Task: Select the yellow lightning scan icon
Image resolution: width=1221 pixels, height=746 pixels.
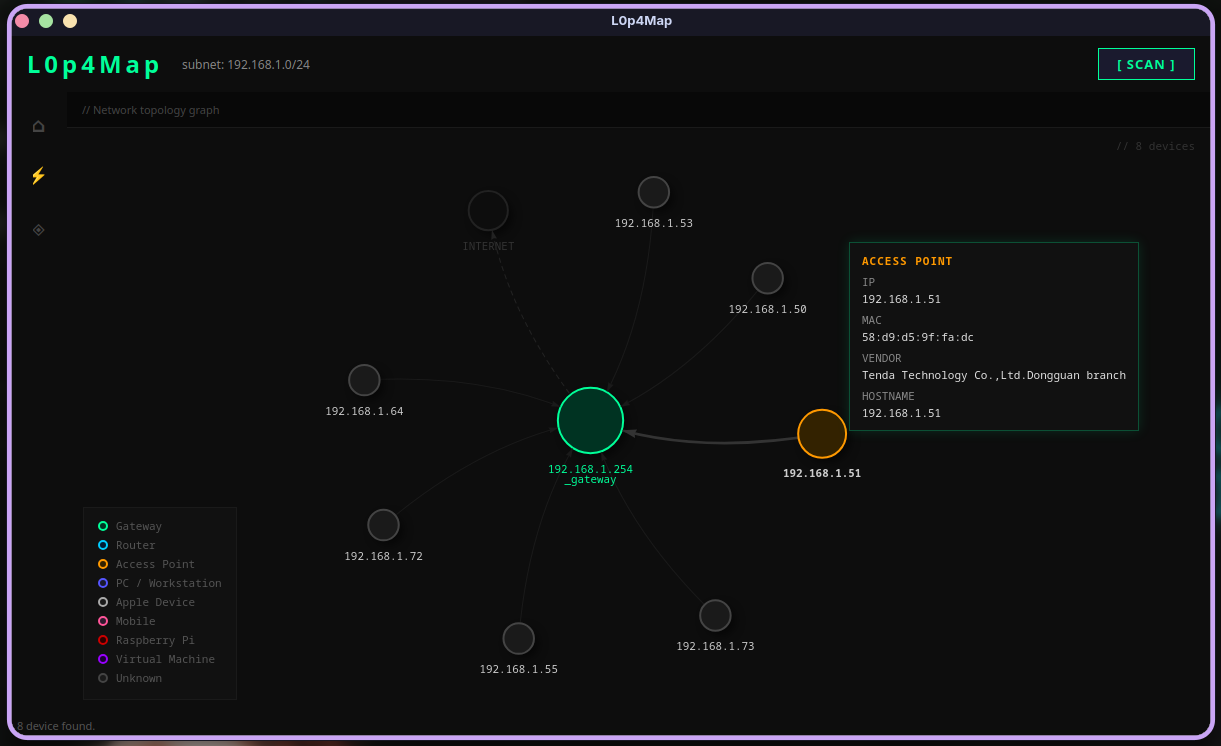Action: coord(38,175)
